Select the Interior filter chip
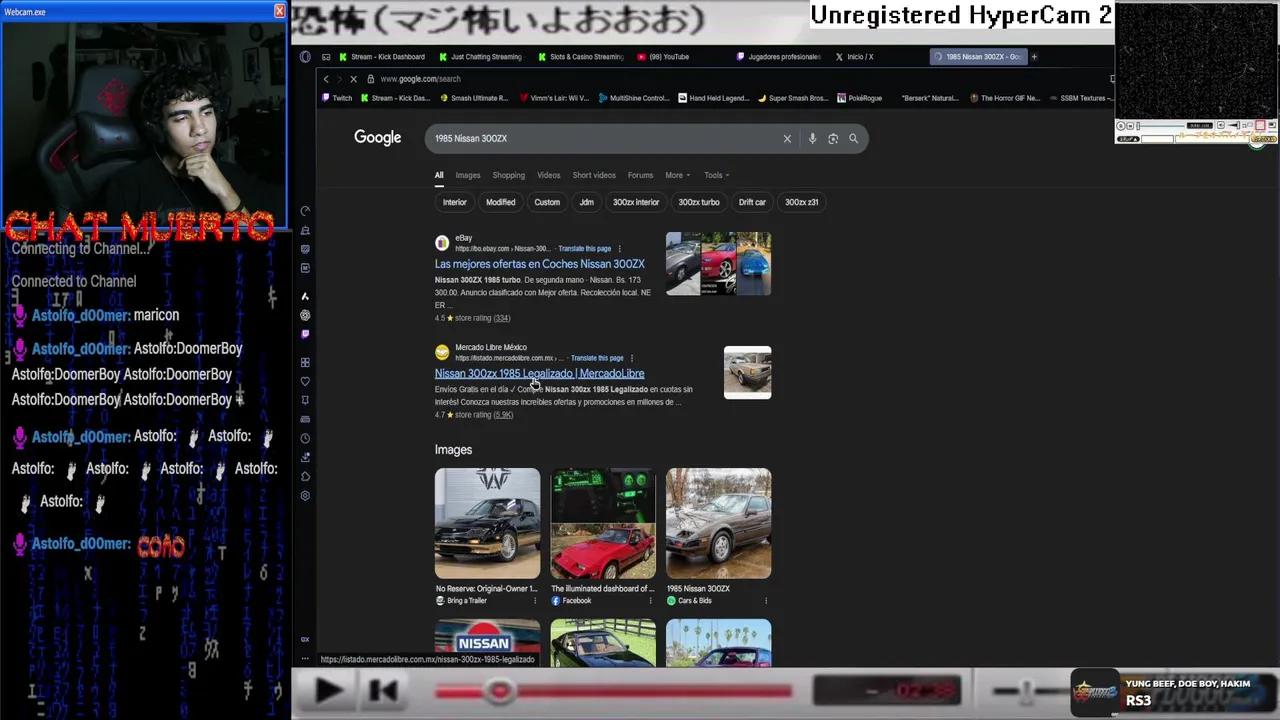The height and width of the screenshot is (720, 1280). (x=455, y=202)
